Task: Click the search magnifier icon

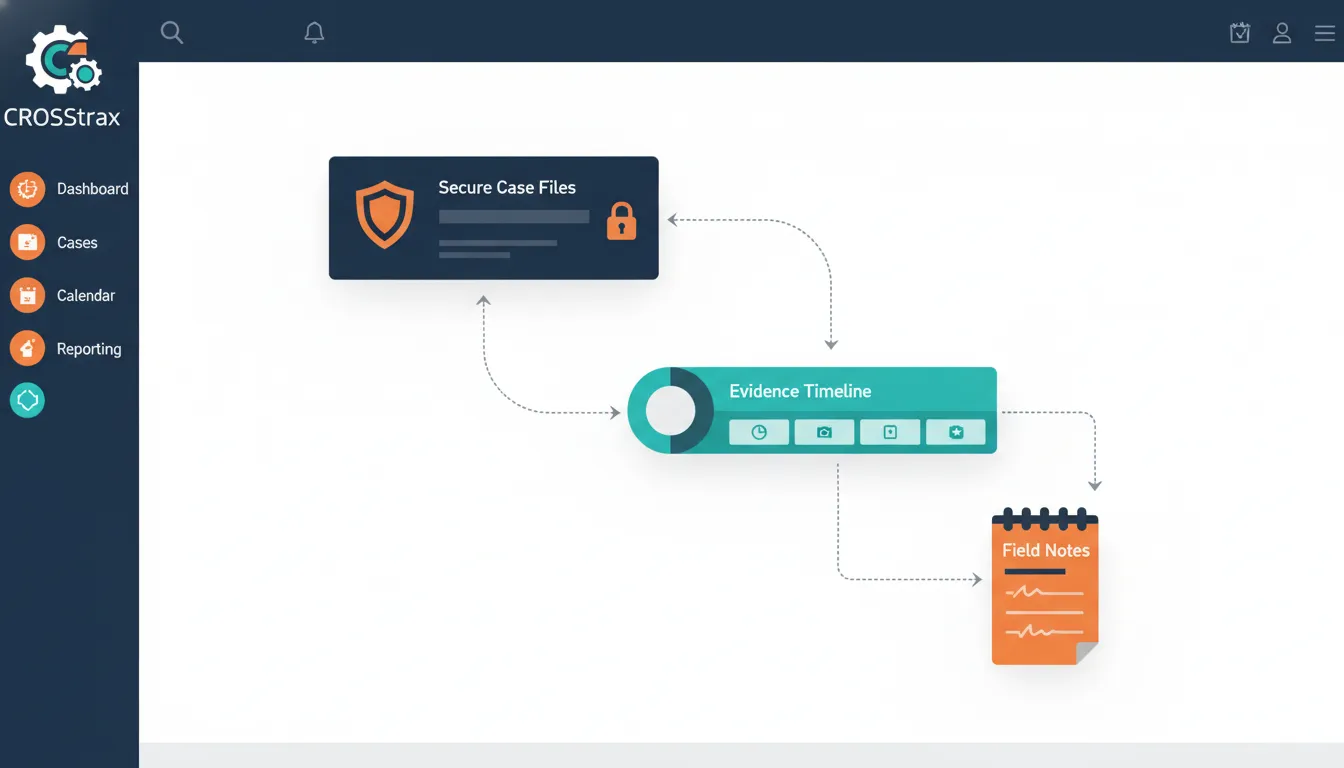Action: 172,33
